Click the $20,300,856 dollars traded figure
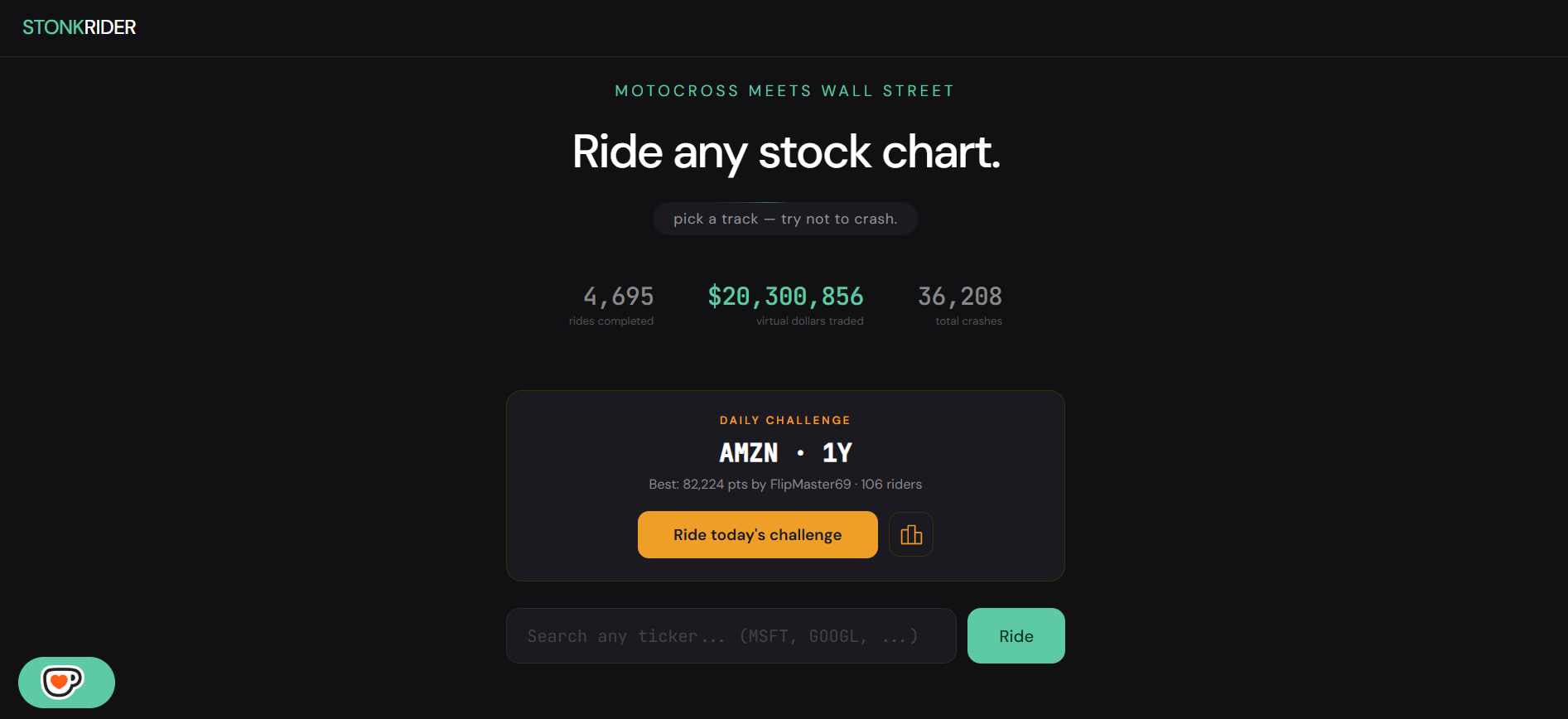Screen dimensions: 1568x719 pos(785,296)
